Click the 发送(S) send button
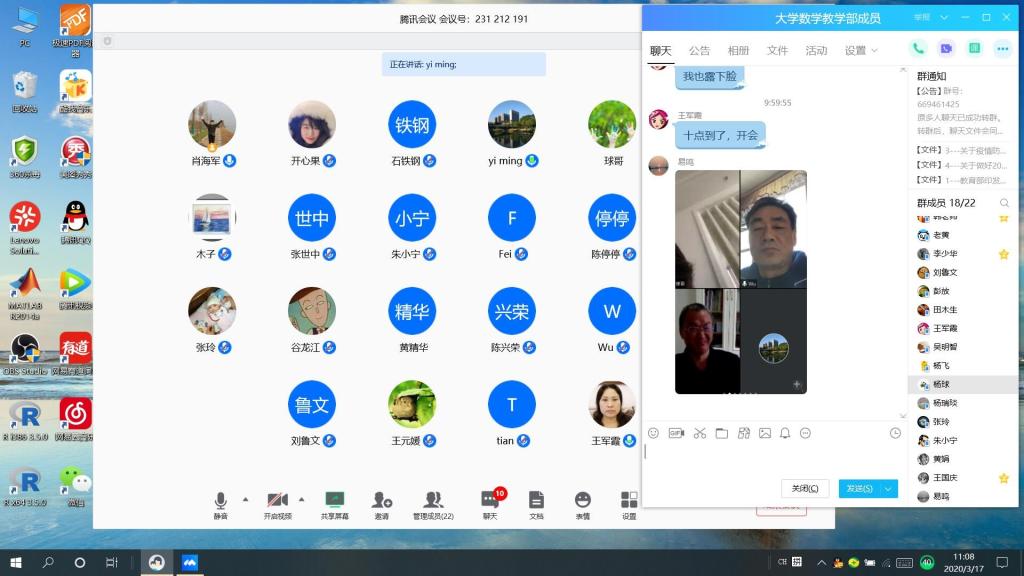This screenshot has height=576, width=1024. point(859,488)
